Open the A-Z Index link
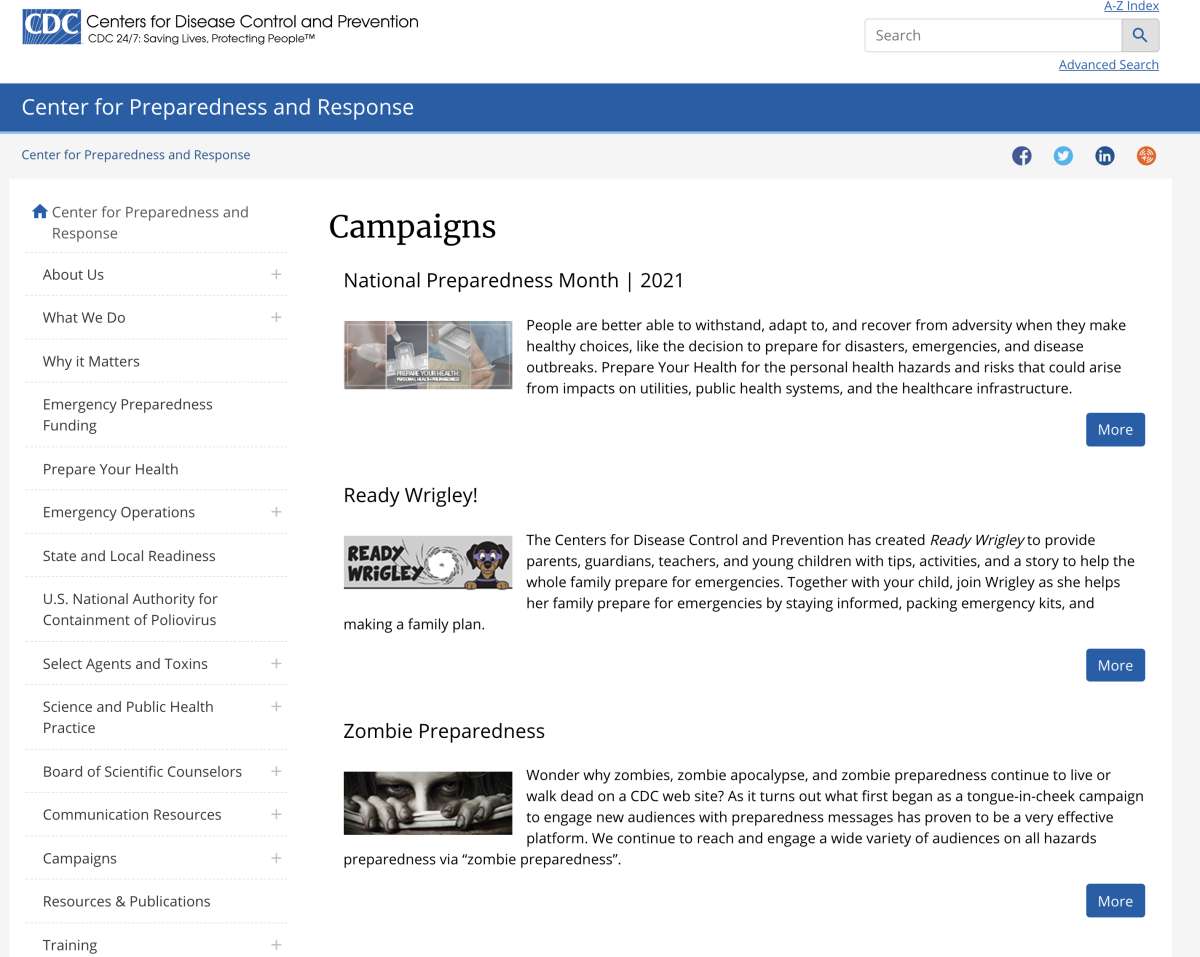 (x=1131, y=7)
